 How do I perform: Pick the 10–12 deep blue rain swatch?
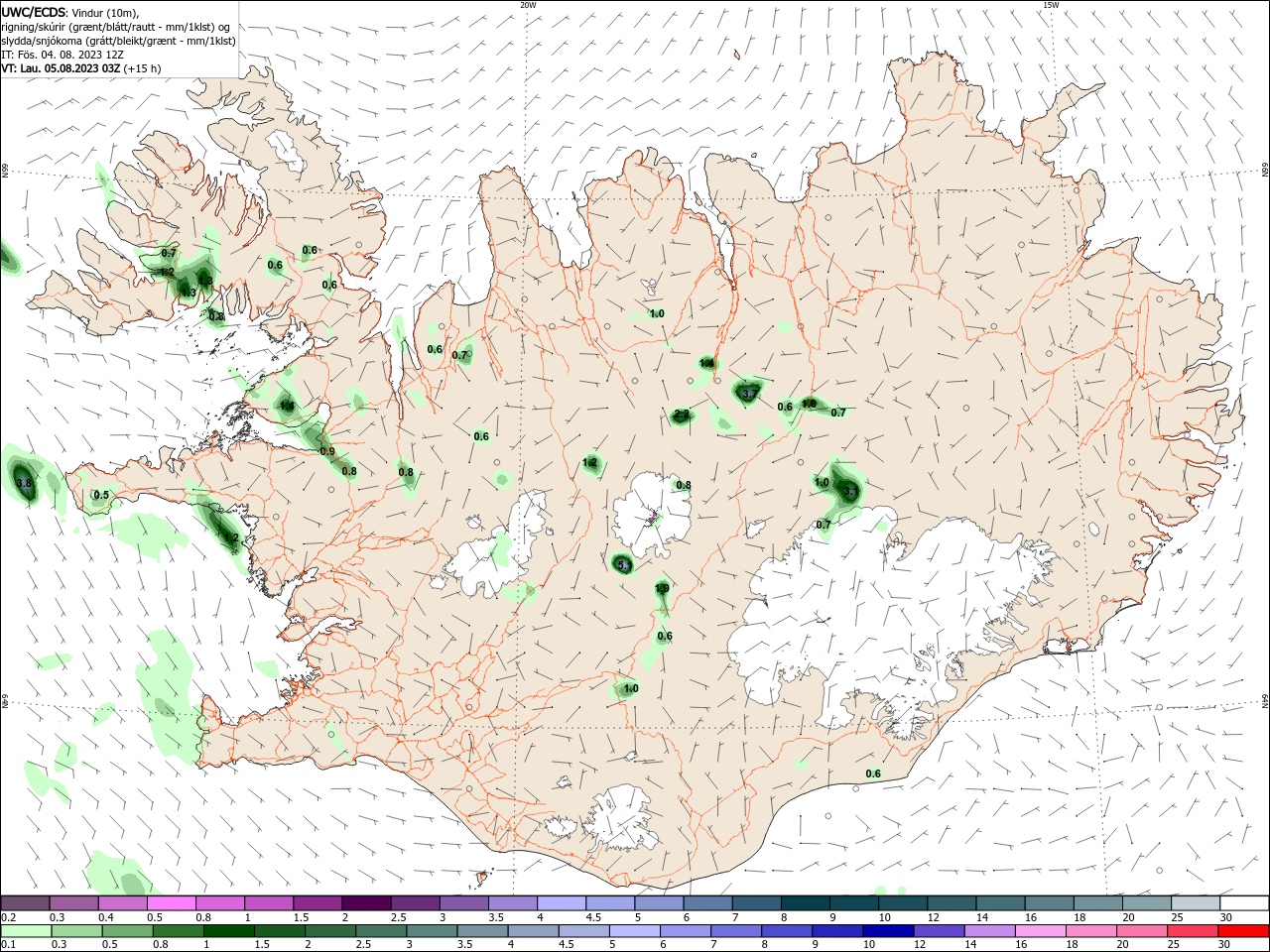[887, 931]
